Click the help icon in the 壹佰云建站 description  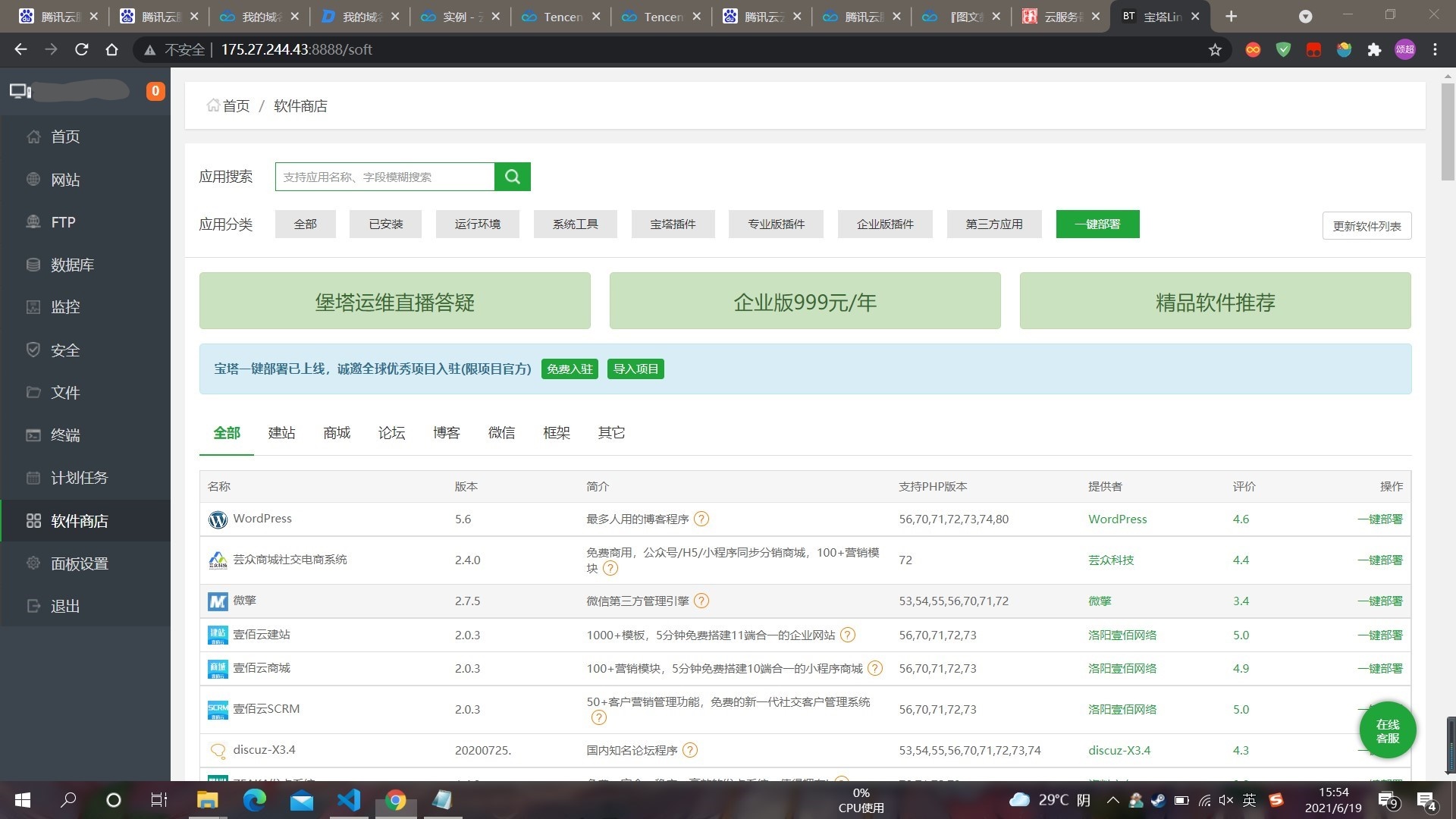pyautogui.click(x=848, y=635)
